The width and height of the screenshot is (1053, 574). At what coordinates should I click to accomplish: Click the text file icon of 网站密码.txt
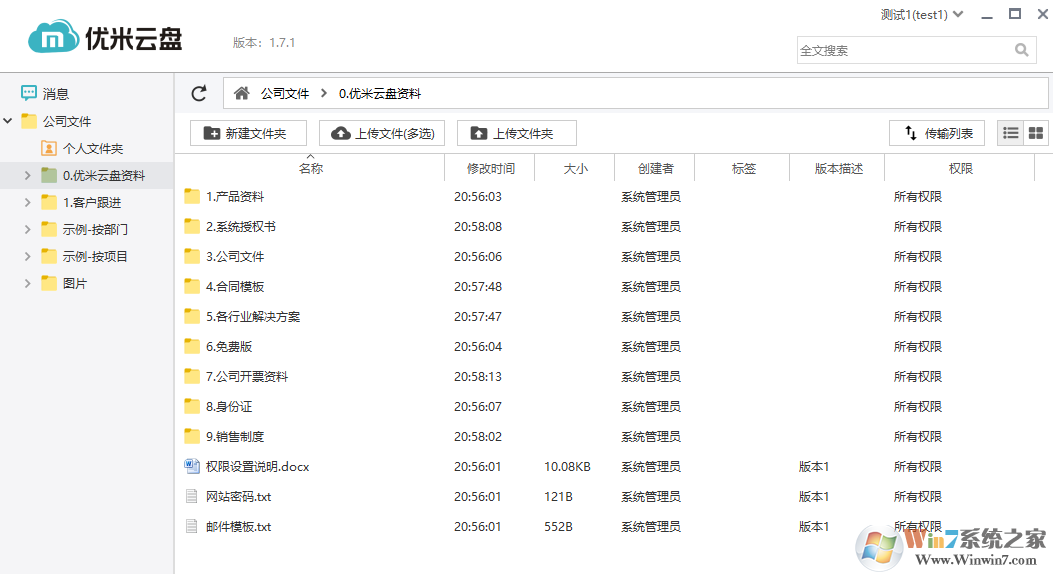pos(192,496)
